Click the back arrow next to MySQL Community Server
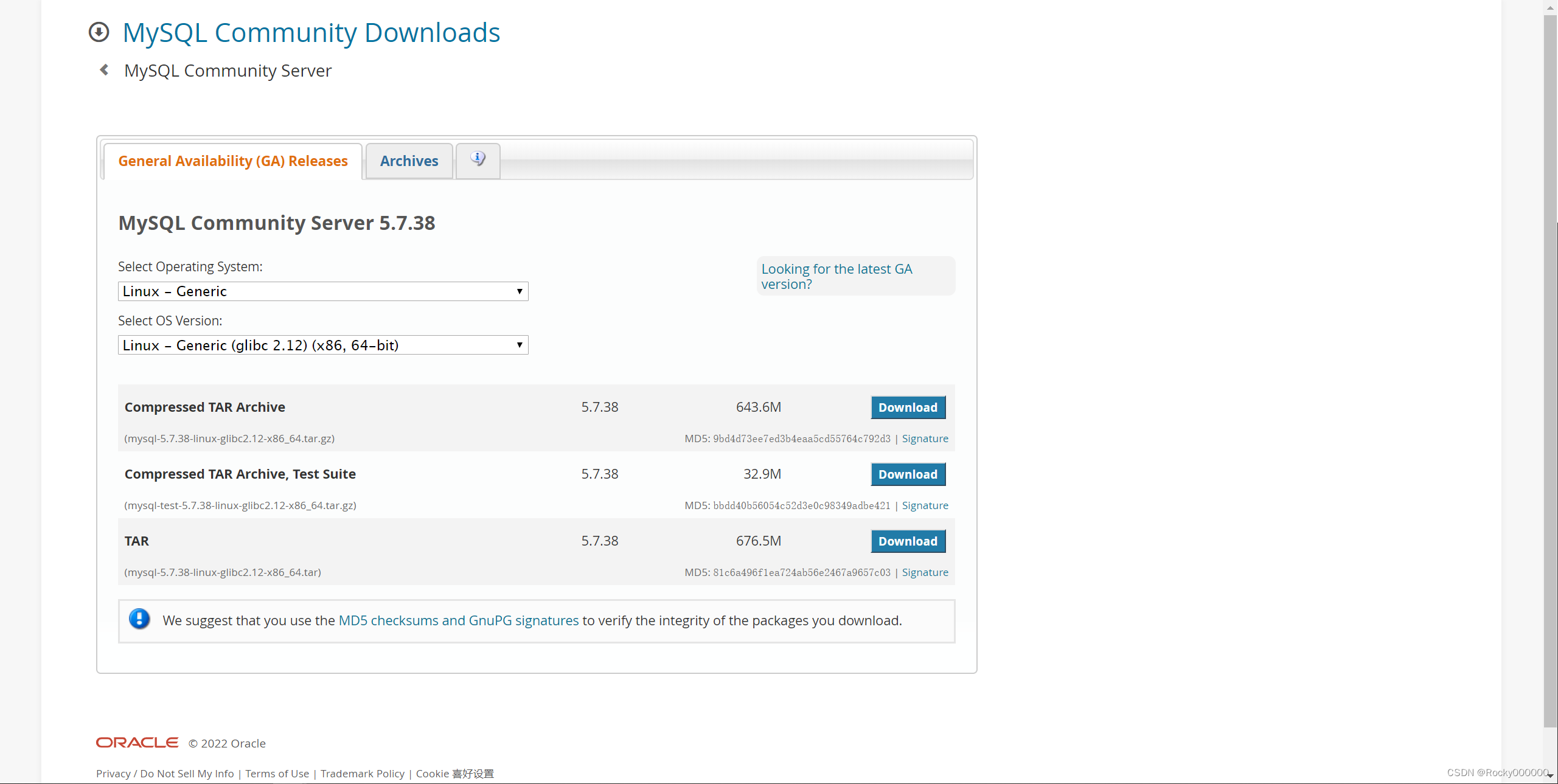Image resolution: width=1558 pixels, height=784 pixels. (x=105, y=71)
